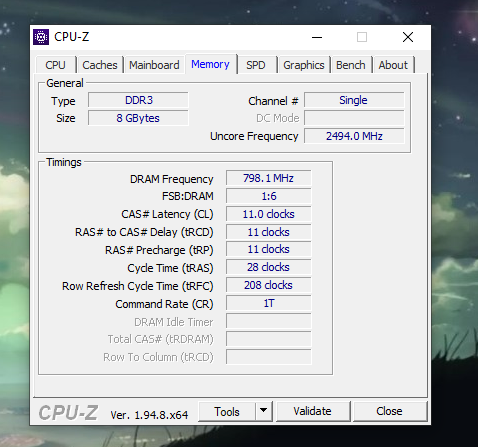The height and width of the screenshot is (447, 478).
Task: Select the Memory tab
Action: click(x=210, y=64)
